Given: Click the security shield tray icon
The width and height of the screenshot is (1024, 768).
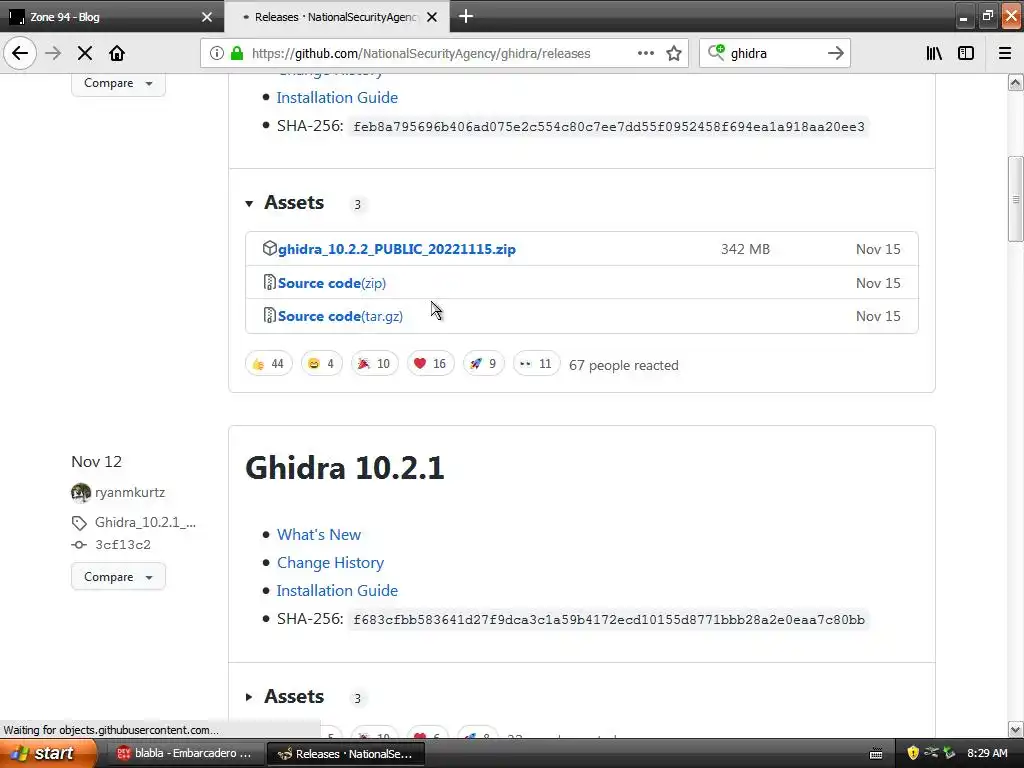Looking at the screenshot, I should click(x=913, y=753).
